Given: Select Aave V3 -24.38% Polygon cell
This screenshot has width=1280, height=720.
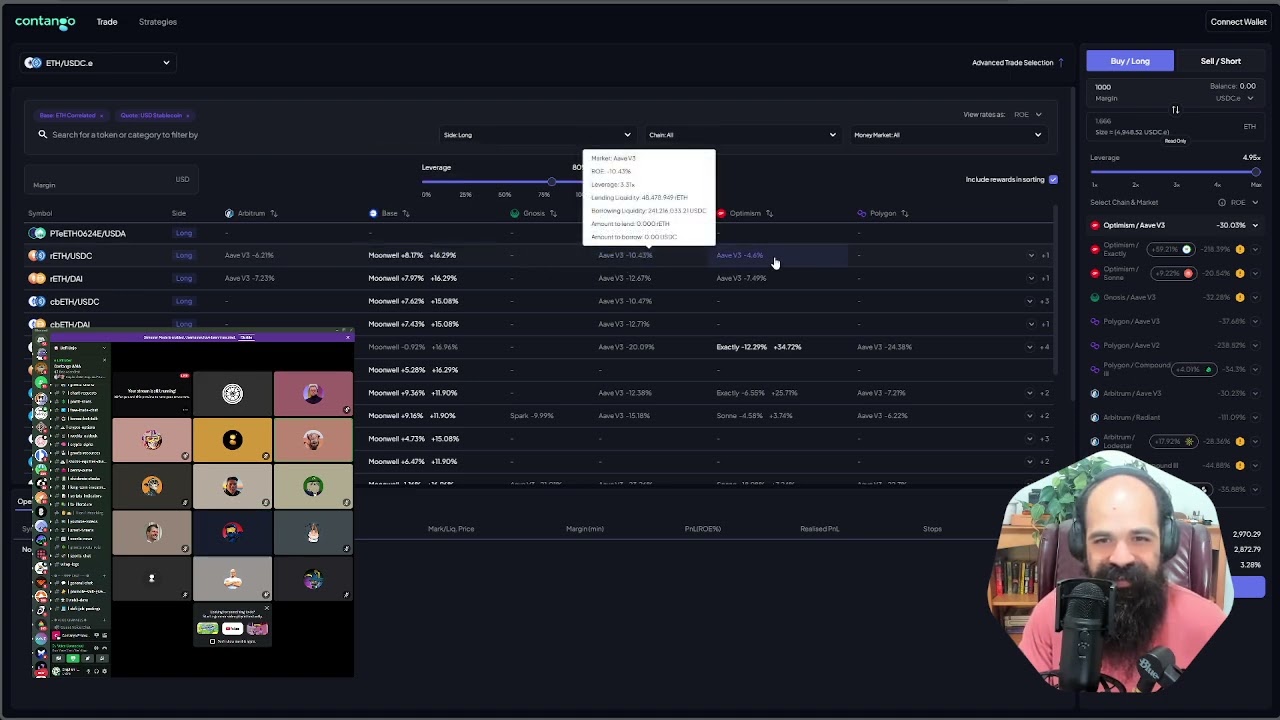Looking at the screenshot, I should click(x=884, y=347).
